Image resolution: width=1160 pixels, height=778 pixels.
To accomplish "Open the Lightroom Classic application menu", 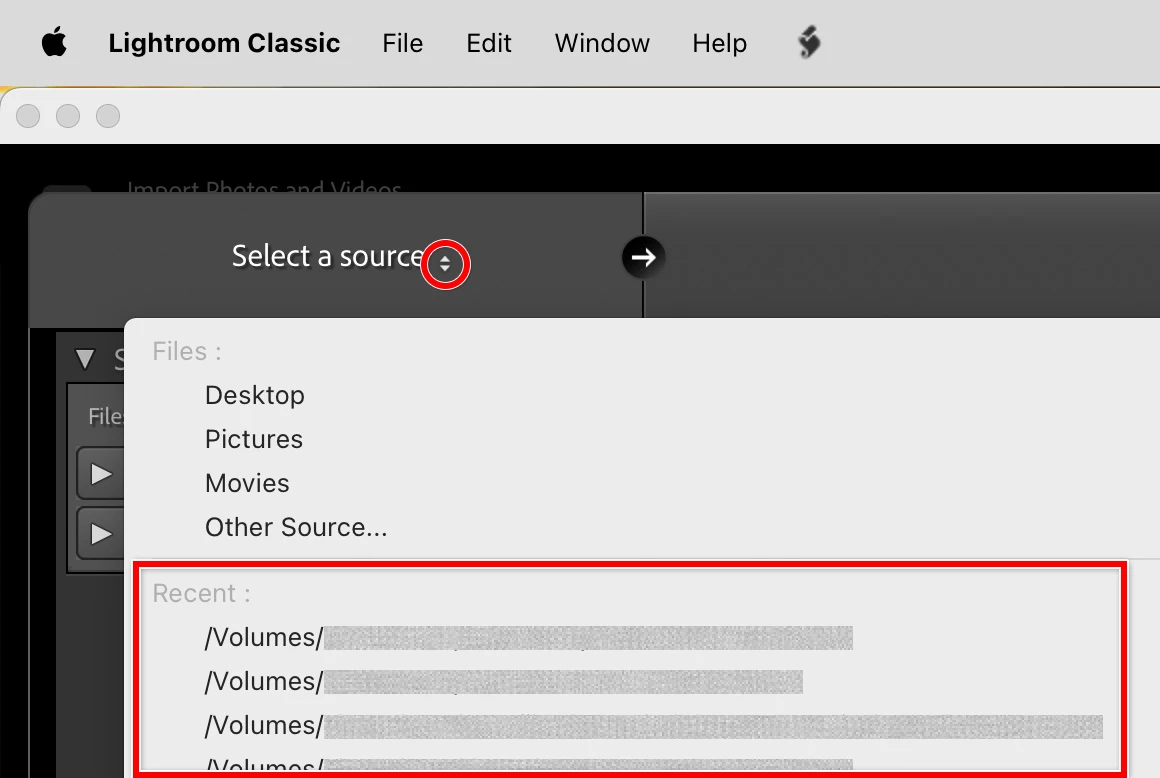I will 224,43.
